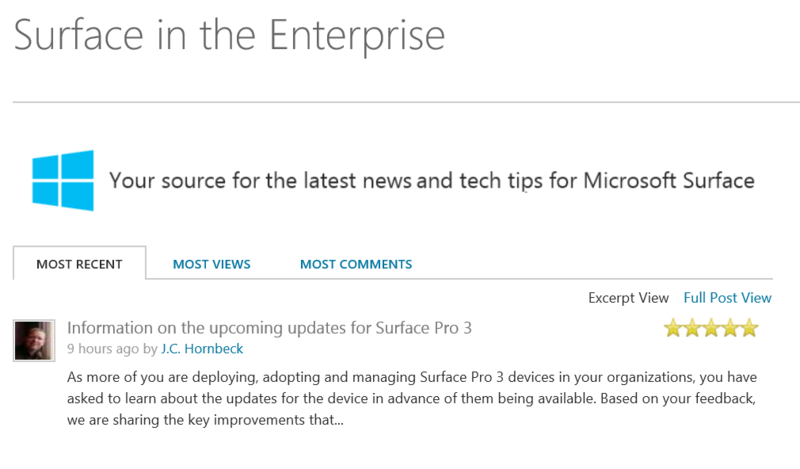Click J.C. Hornbeck's avatar photo
This screenshot has width=800, height=469.
pos(34,341)
